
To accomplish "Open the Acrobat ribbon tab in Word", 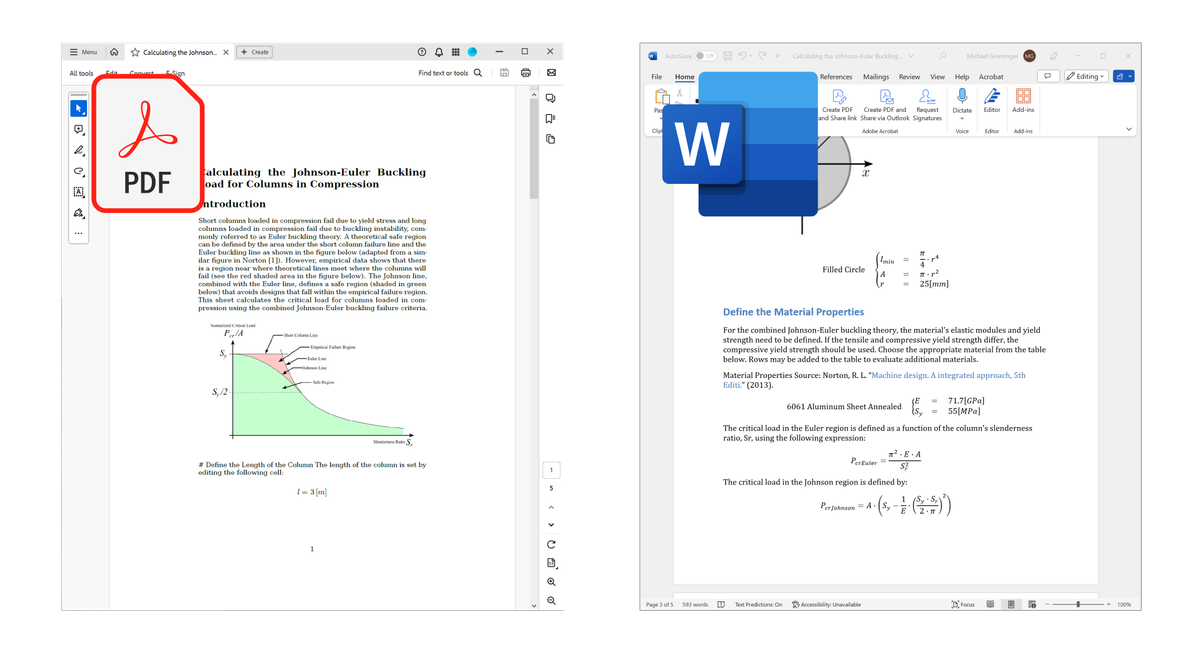I will click(991, 76).
